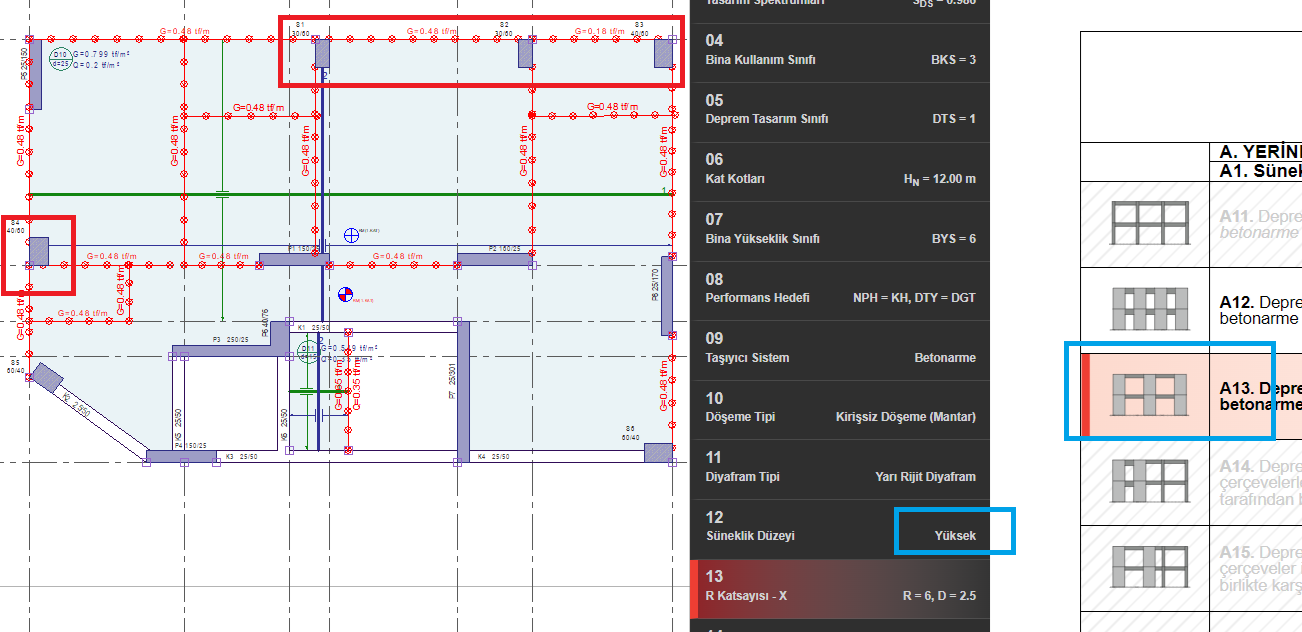Click the D10 slab label circle
Image resolution: width=1302 pixels, height=632 pixels.
[x=60, y=58]
